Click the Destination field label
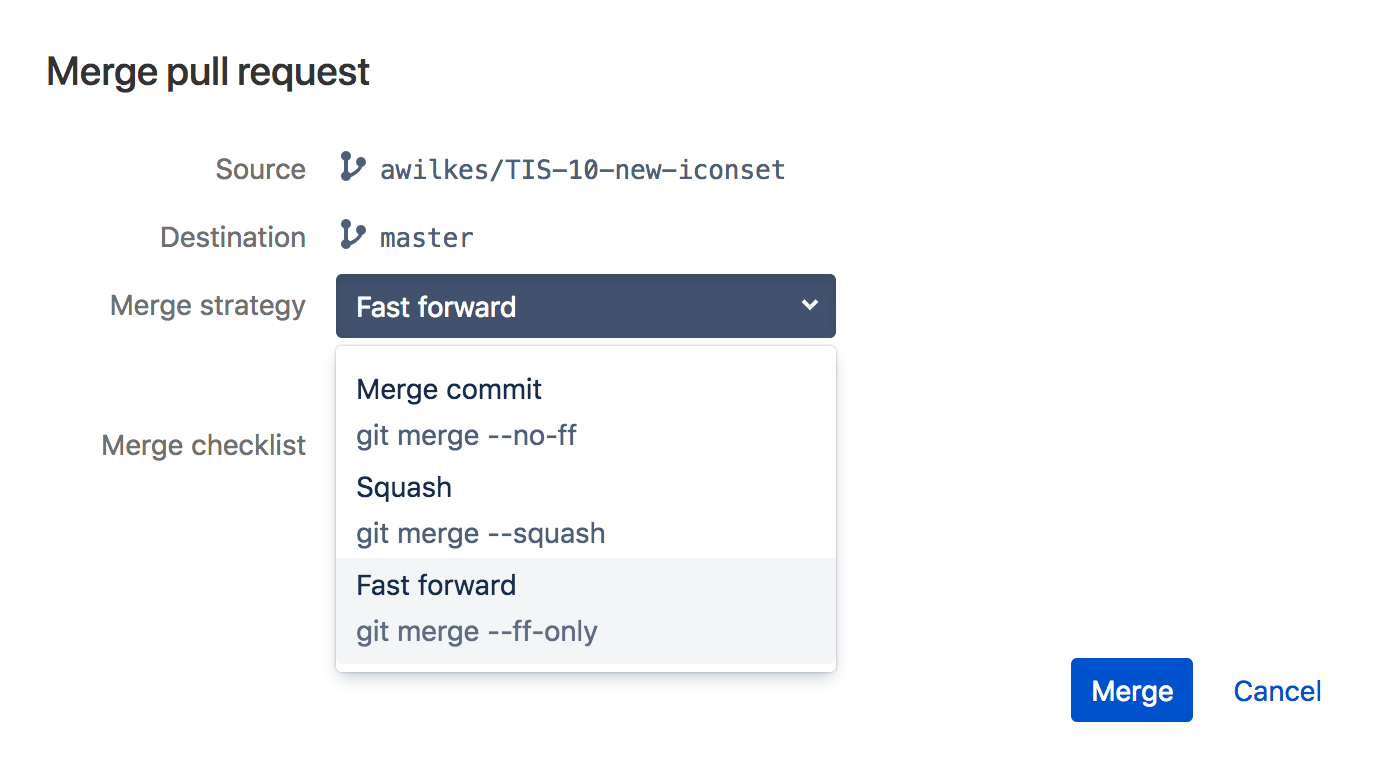Screen dimensions: 1395x775 coord(232,237)
